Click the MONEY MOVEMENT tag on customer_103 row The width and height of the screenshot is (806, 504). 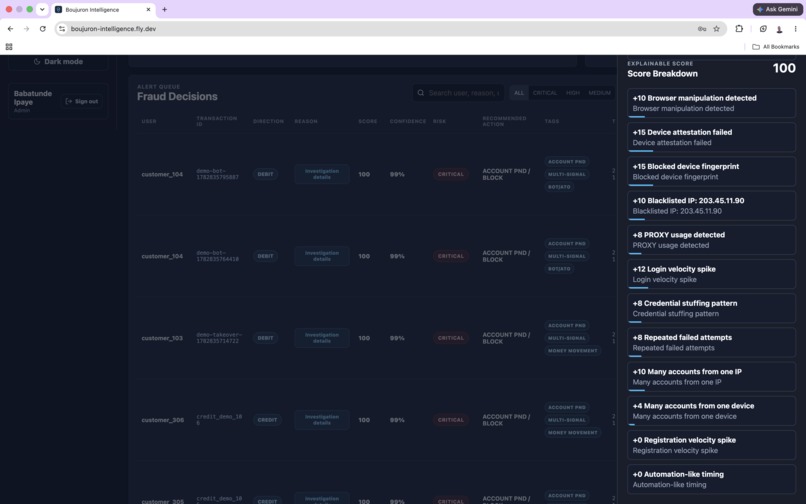click(573, 351)
